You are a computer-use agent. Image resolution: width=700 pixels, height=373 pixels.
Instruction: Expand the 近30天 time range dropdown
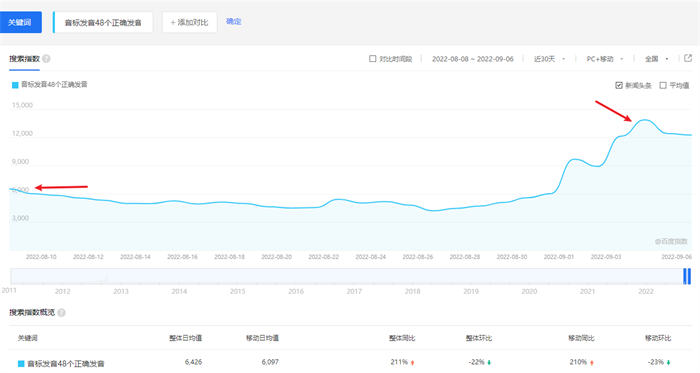tap(550, 59)
